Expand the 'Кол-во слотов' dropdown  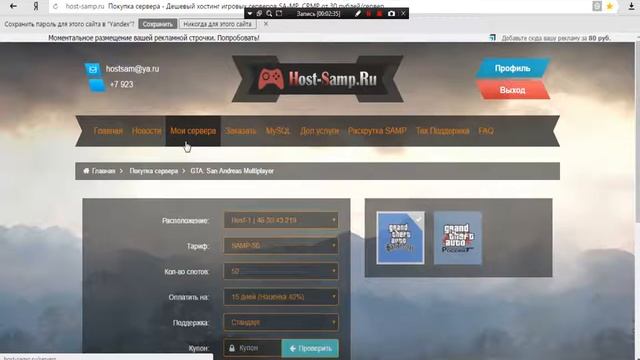point(281,271)
